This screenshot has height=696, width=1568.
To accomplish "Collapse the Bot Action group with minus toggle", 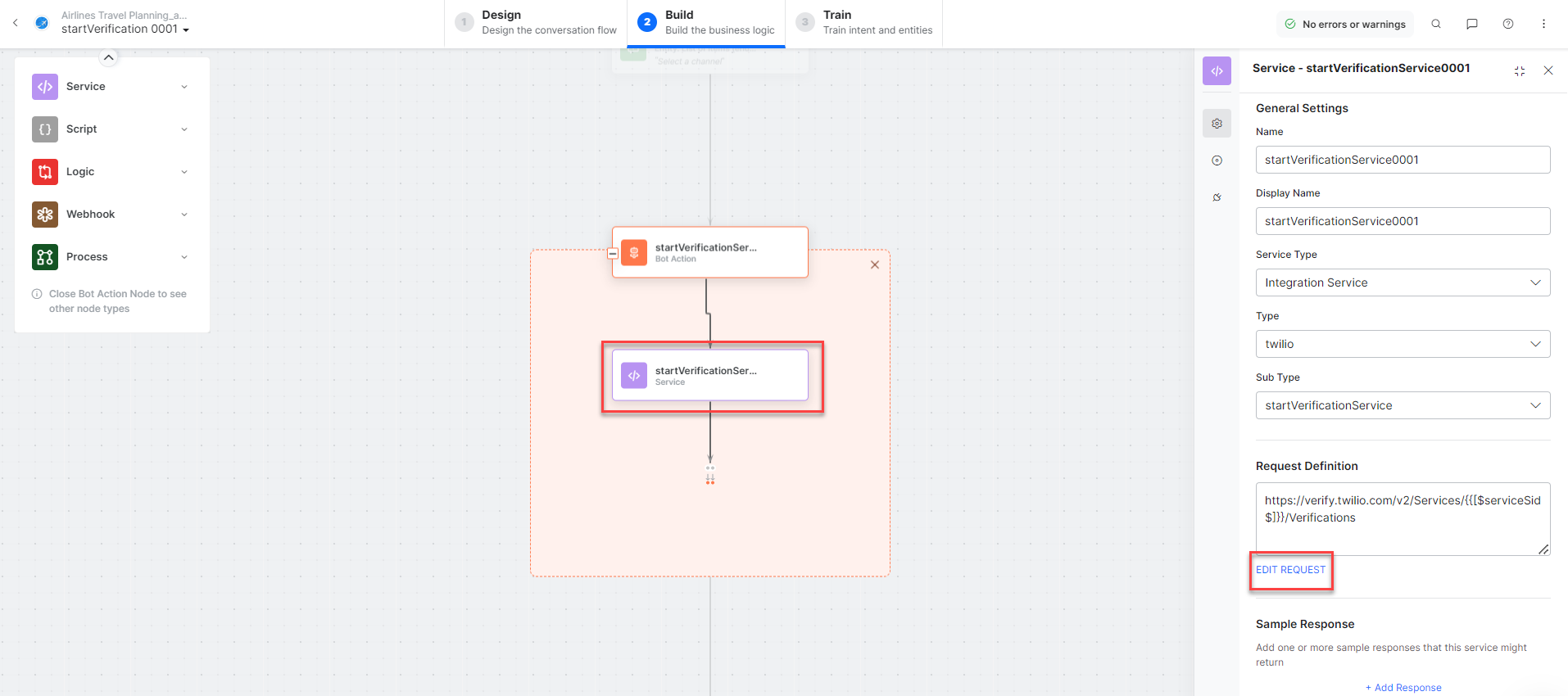I will click(x=613, y=254).
